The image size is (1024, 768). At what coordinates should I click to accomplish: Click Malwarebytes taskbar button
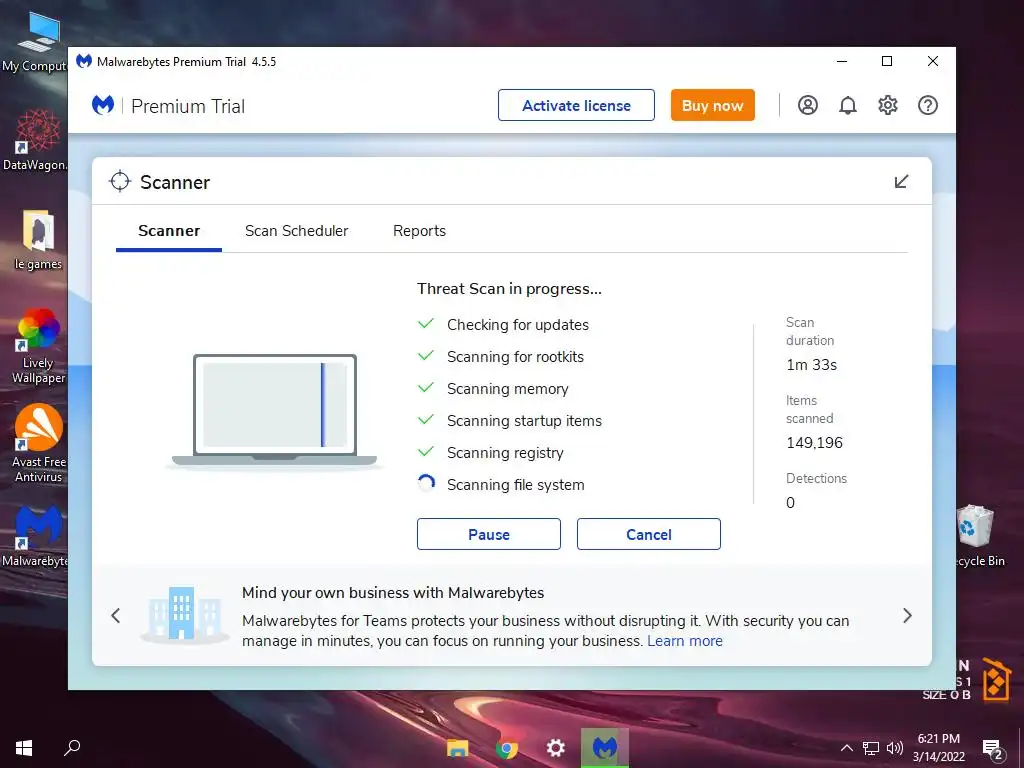605,748
